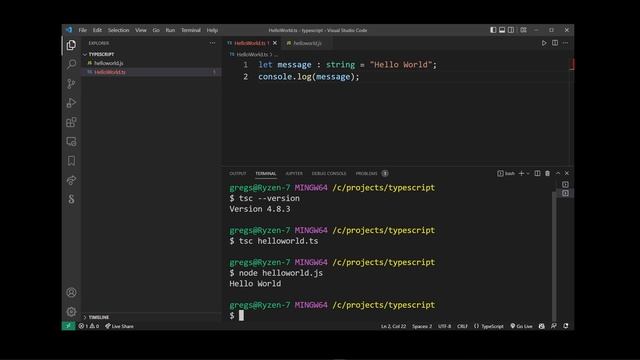Viewport: 640px width, 360px height.
Task: Open the Source Control view
Action: click(71, 84)
